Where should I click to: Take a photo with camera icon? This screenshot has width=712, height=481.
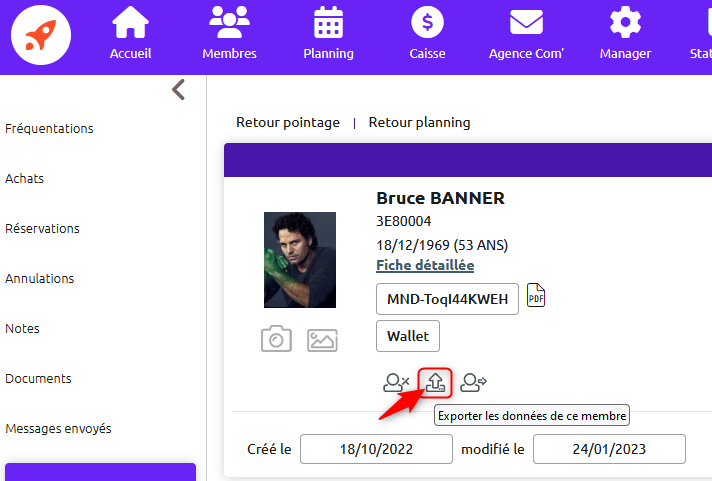[x=276, y=339]
